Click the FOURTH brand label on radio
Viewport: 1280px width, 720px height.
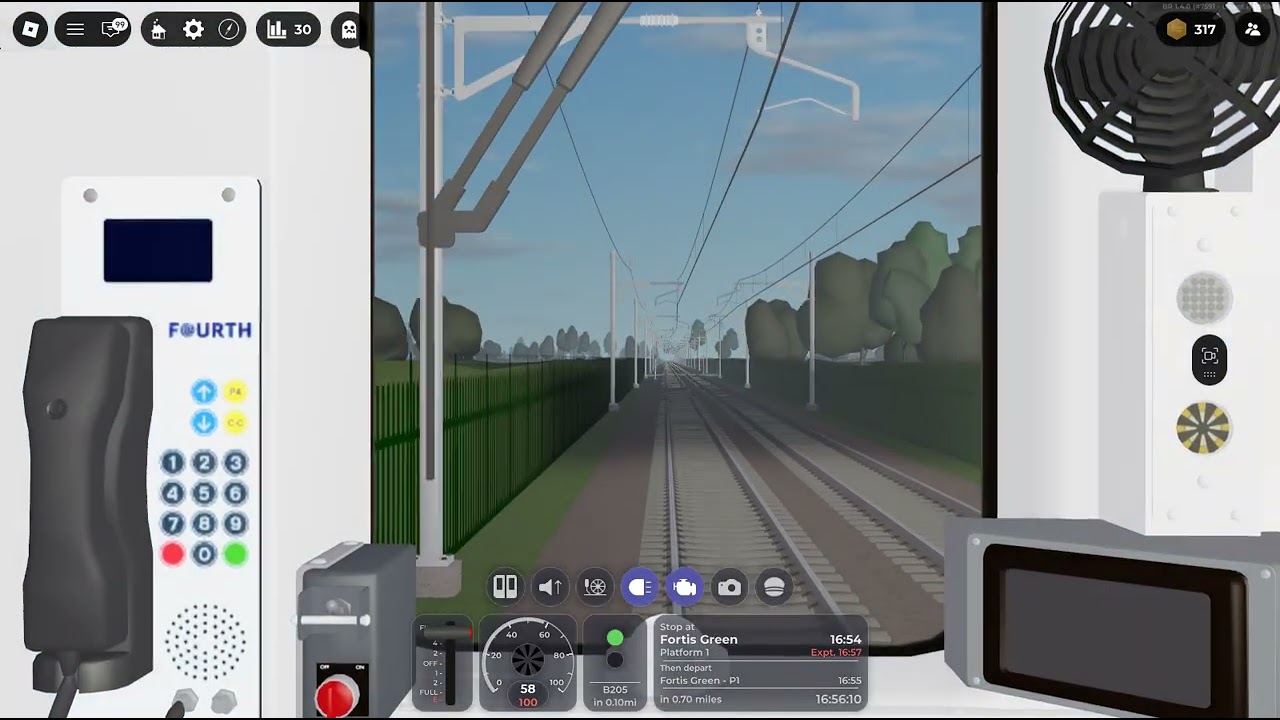point(210,330)
